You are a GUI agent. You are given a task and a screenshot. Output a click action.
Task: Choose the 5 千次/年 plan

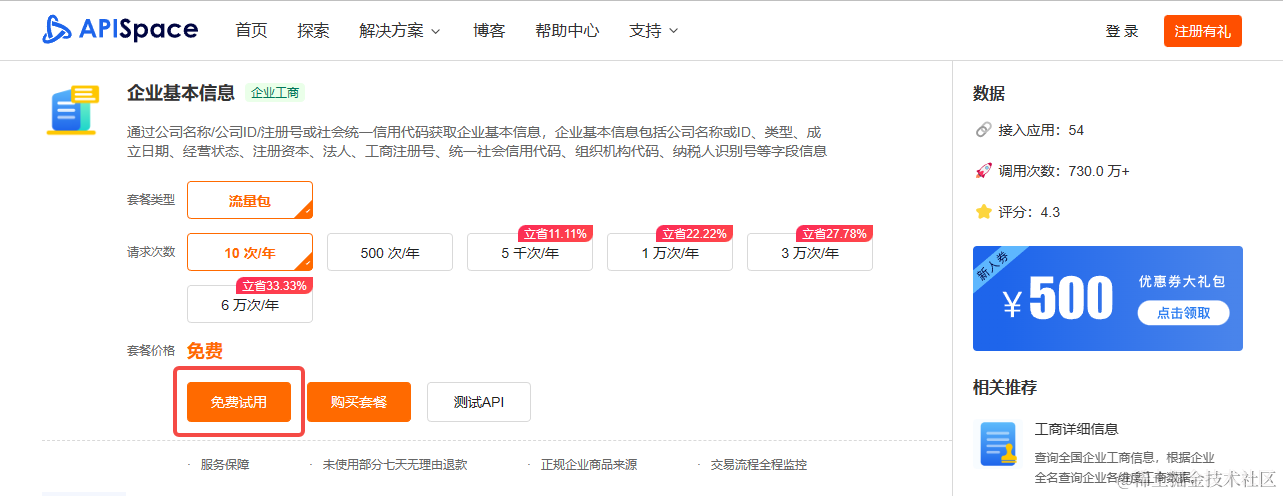(530, 252)
